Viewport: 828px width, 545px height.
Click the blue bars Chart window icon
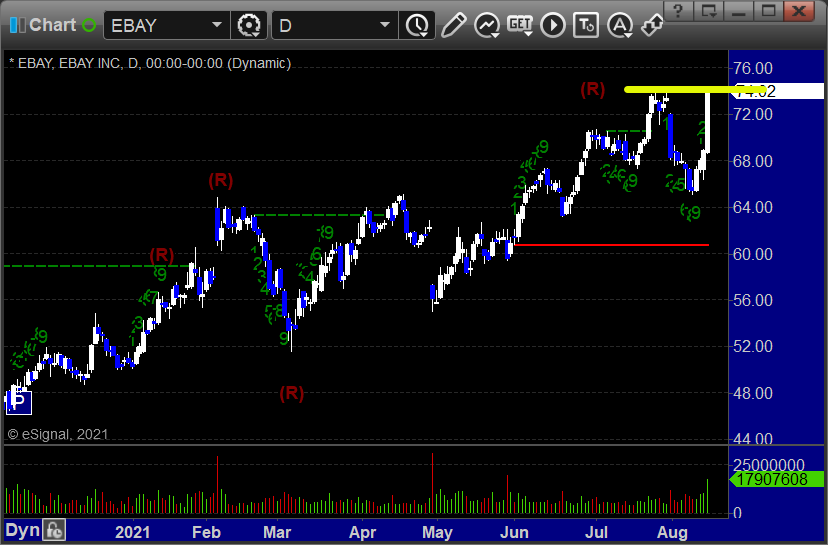tap(17, 25)
